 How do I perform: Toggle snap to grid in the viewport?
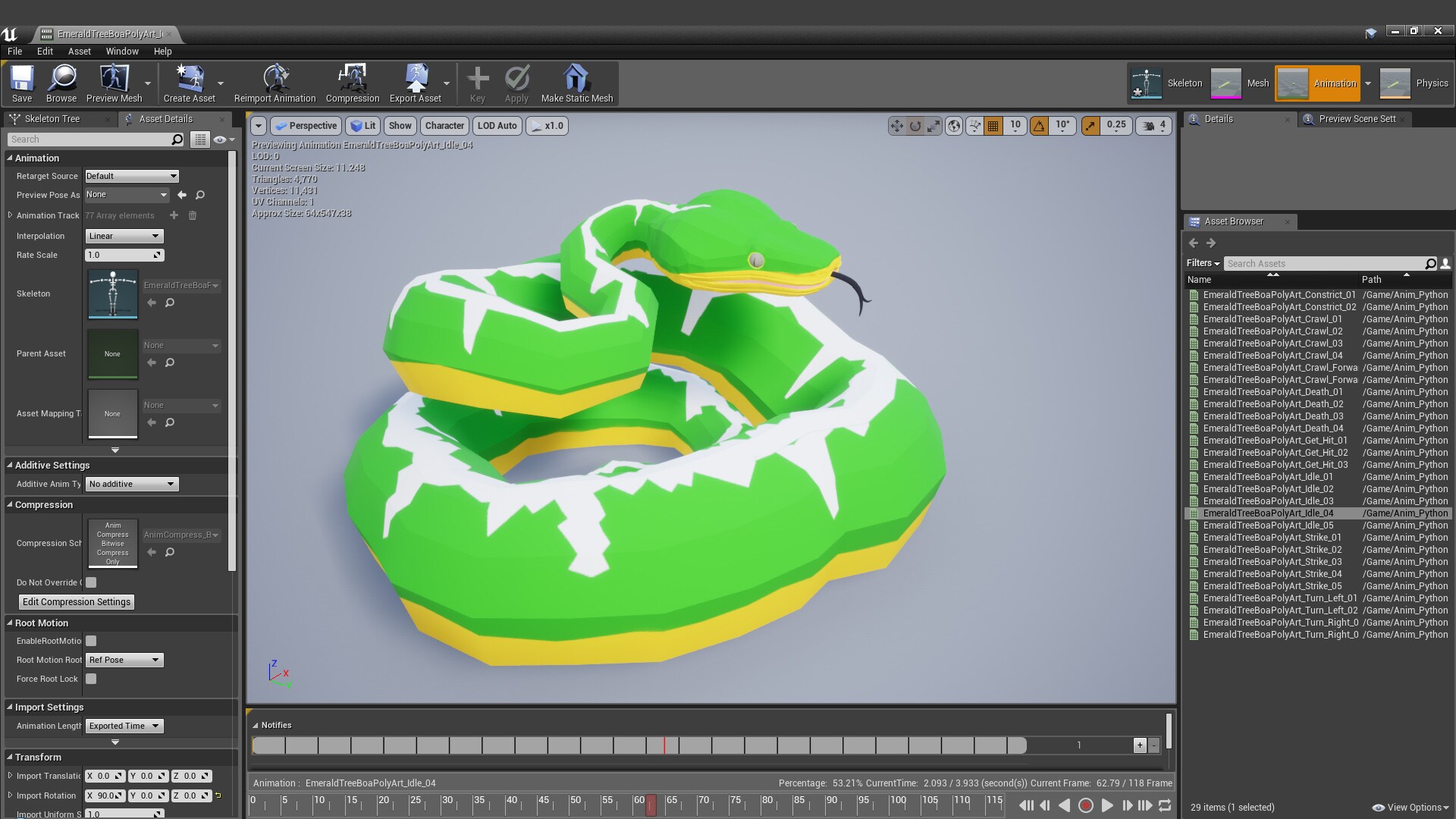coord(993,125)
